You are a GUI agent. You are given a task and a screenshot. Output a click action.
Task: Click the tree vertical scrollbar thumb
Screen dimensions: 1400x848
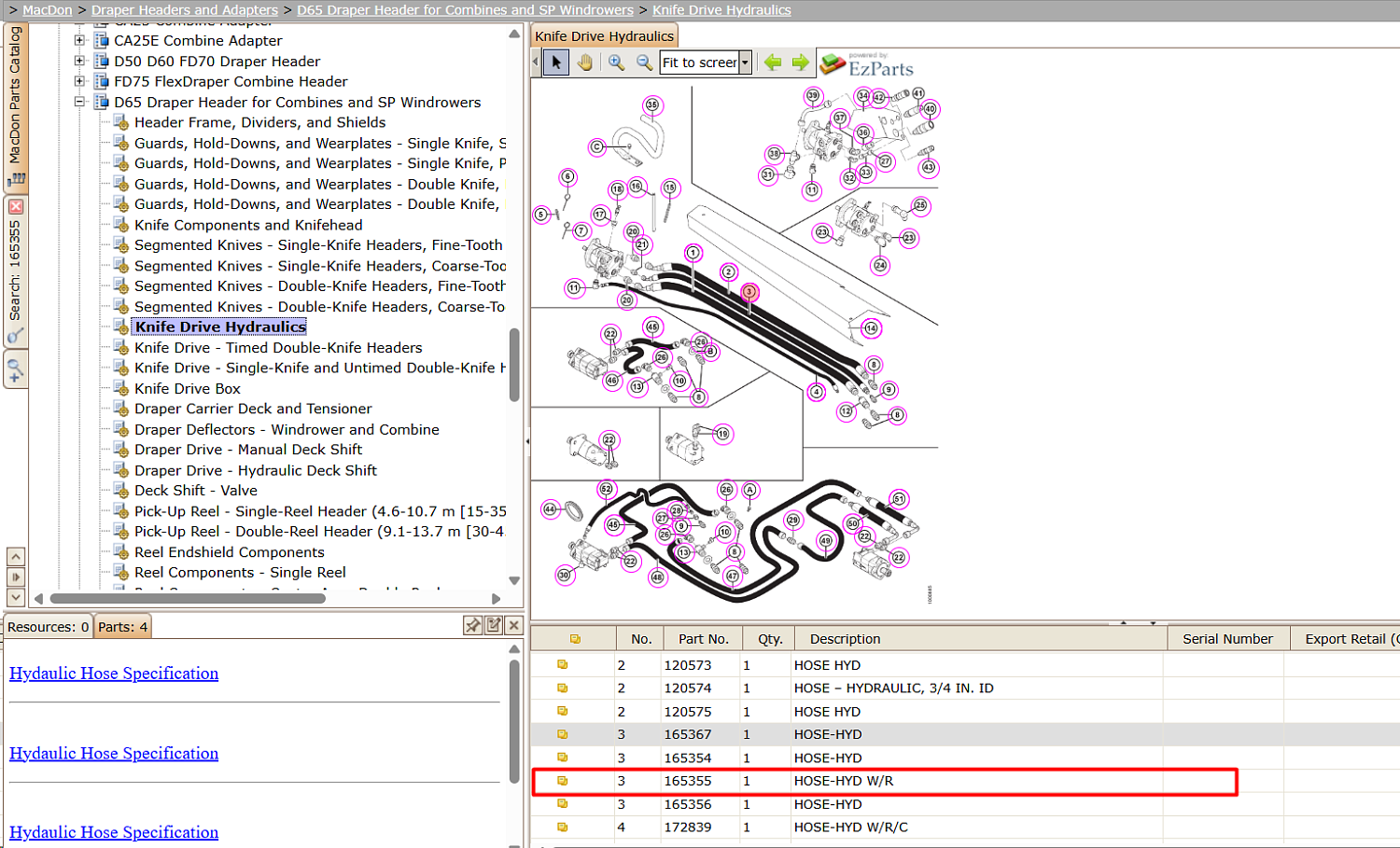tap(514, 365)
